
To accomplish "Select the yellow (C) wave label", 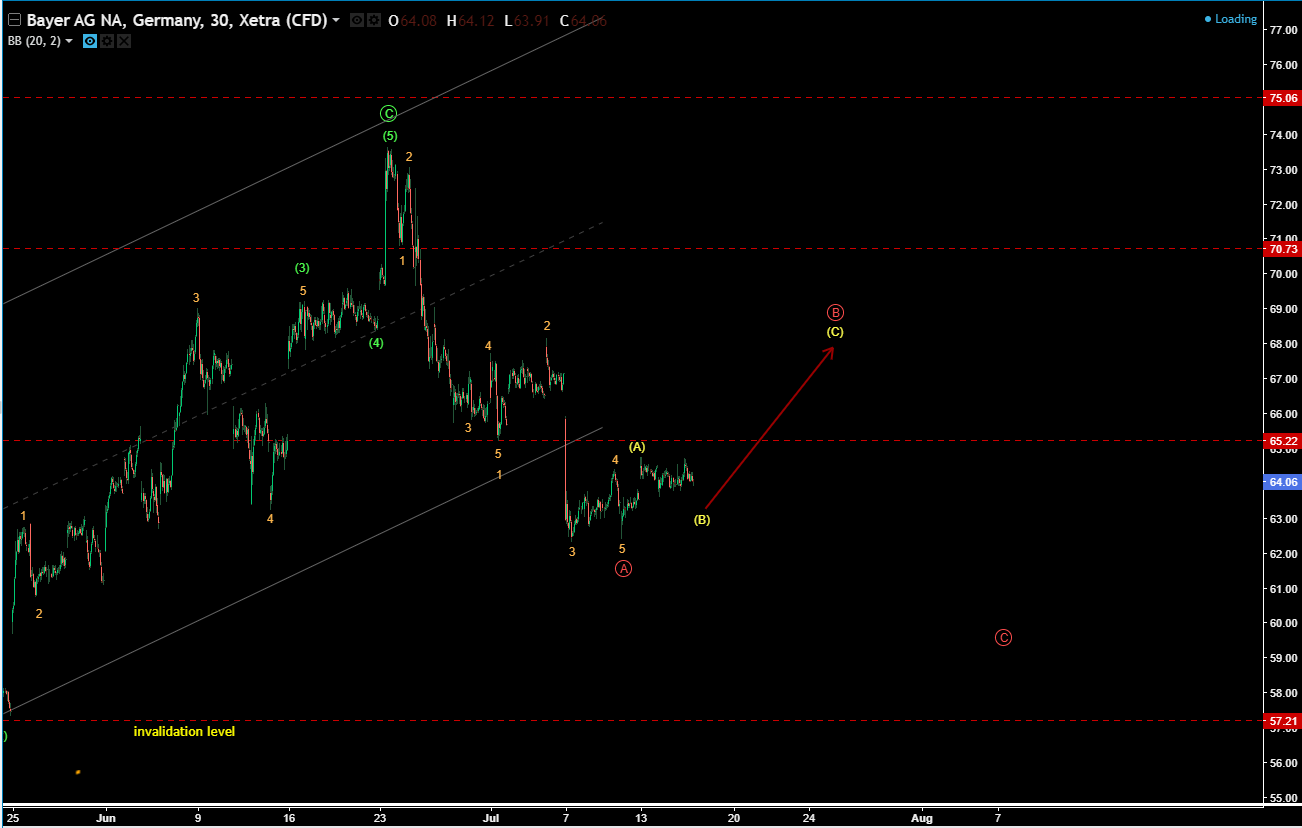I will (x=835, y=332).
